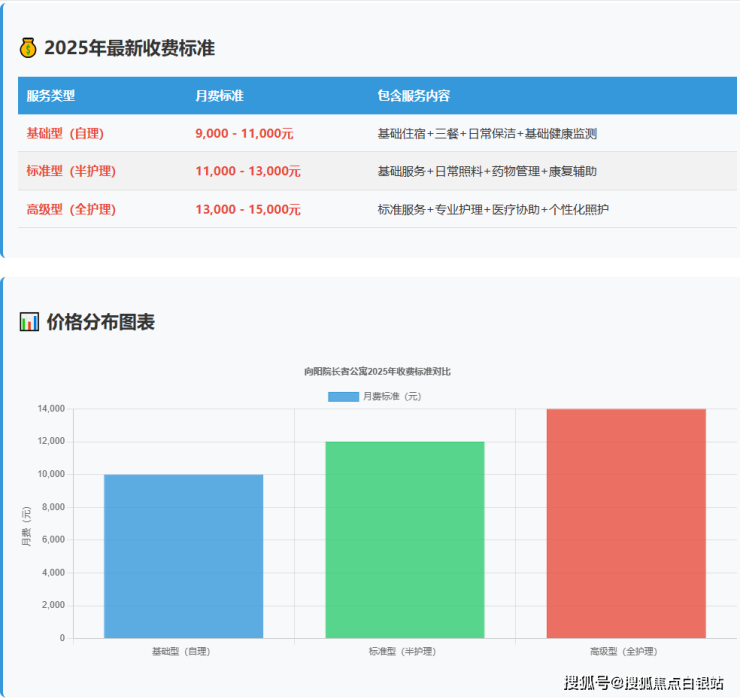Screen dimensions: 740x699
Task: Click the bar chart icon beside 价格分布图表
Action: pos(29,322)
